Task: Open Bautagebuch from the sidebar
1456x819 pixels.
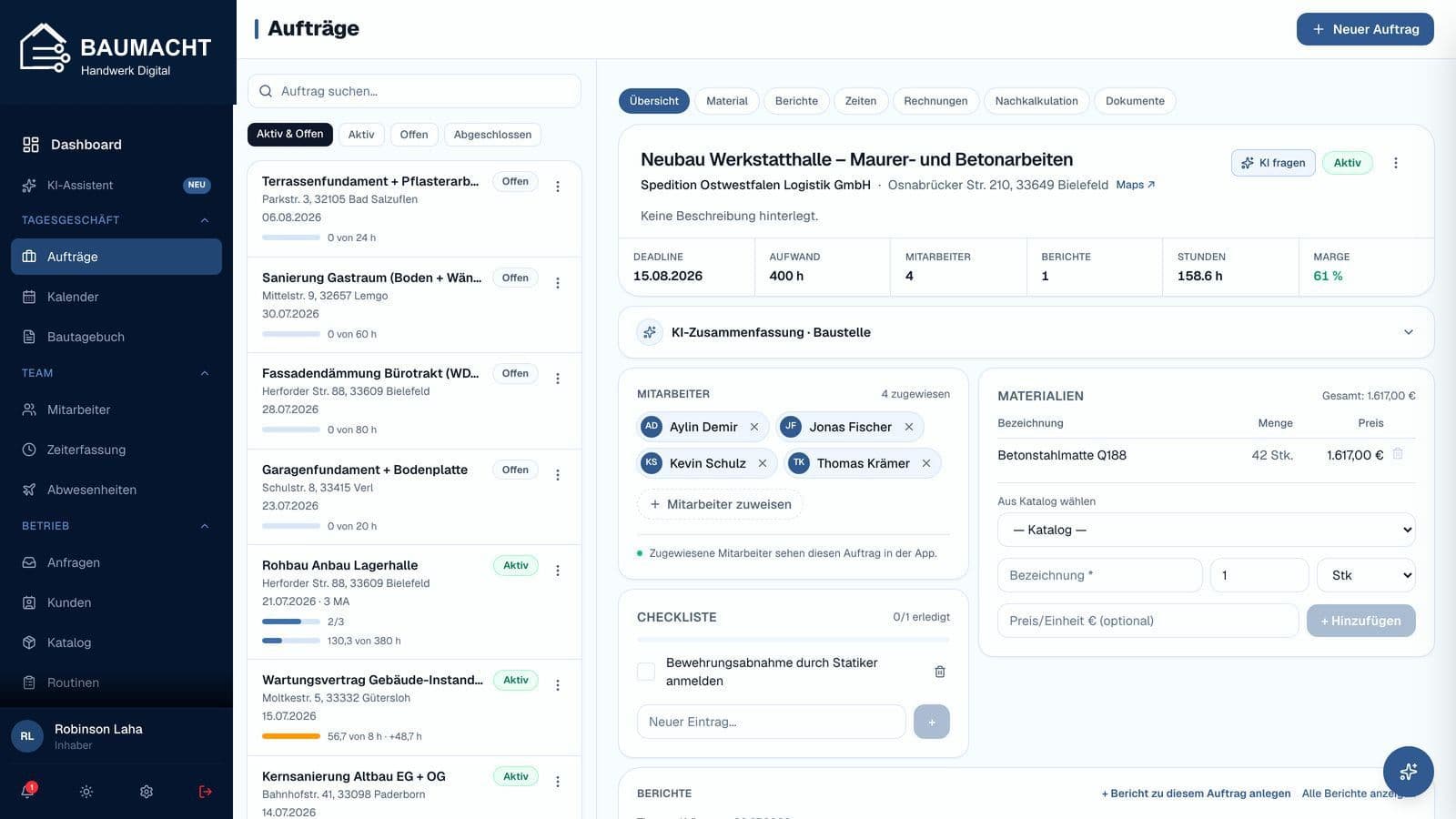Action: (x=116, y=337)
